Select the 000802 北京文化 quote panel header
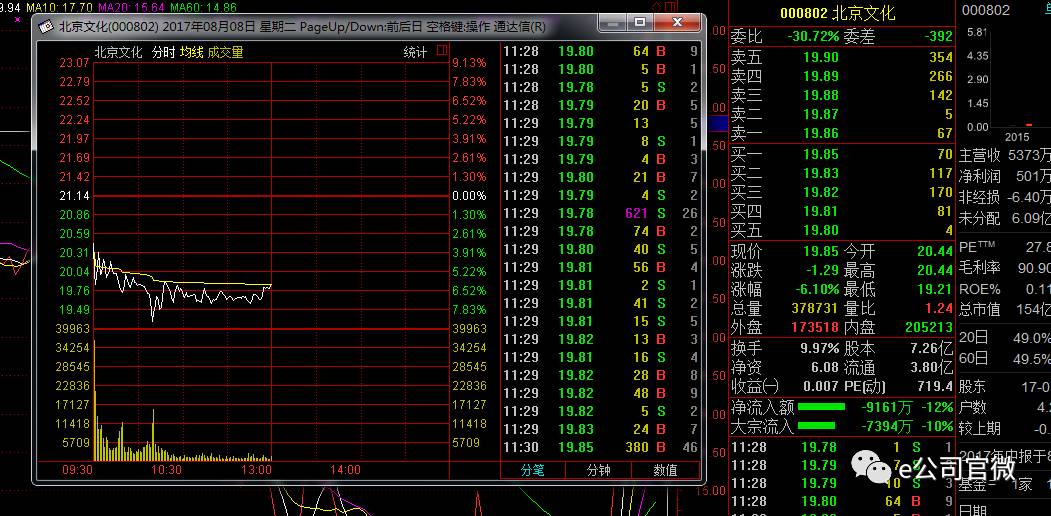 pos(838,13)
